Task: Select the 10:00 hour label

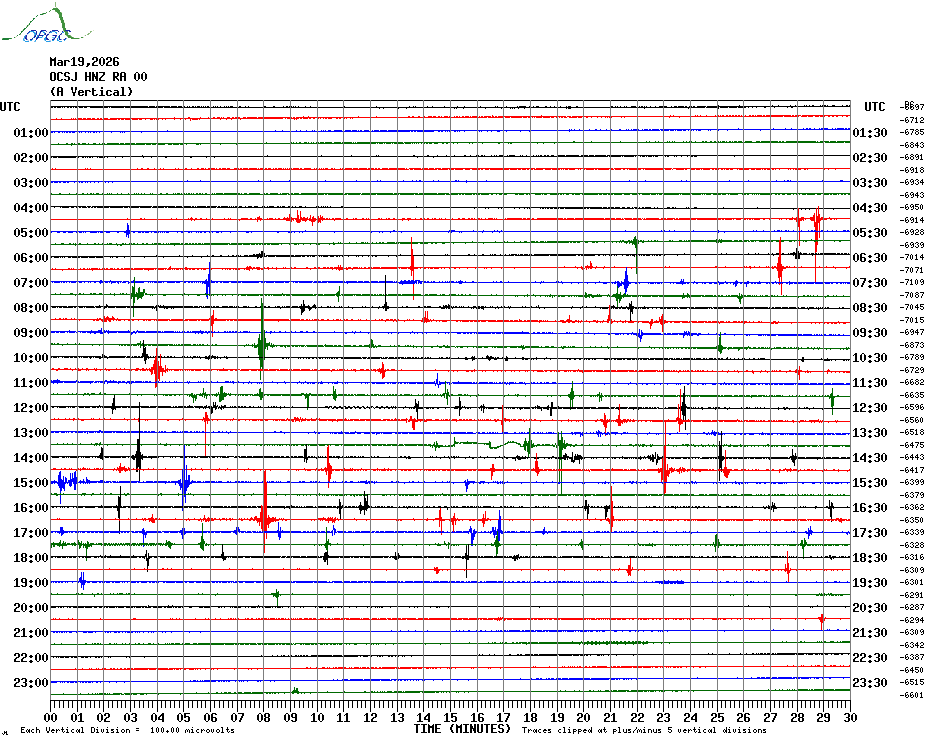Action: [x=31, y=358]
